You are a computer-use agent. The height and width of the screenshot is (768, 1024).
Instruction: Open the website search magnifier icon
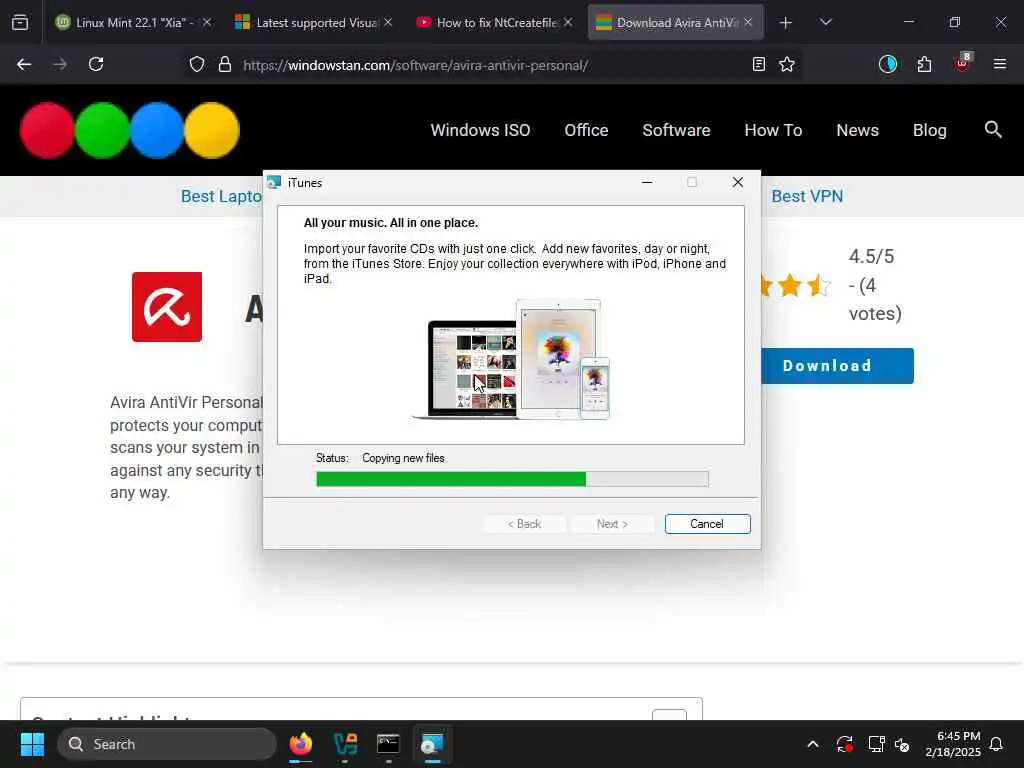click(993, 129)
